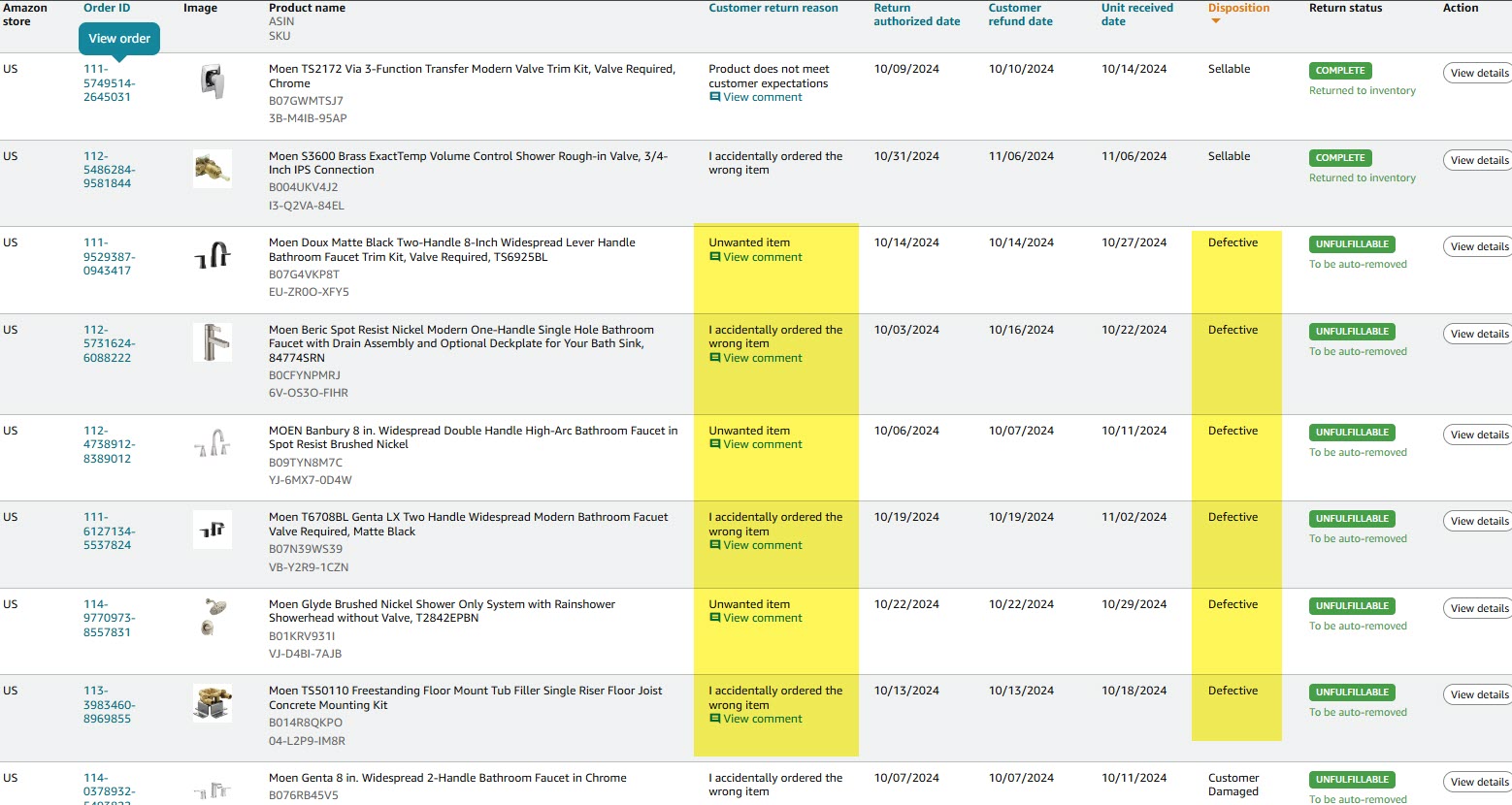Image resolution: width=1512 pixels, height=805 pixels.
Task: Click Moen Doux matte black faucet thumbnail
Action: coord(213,255)
